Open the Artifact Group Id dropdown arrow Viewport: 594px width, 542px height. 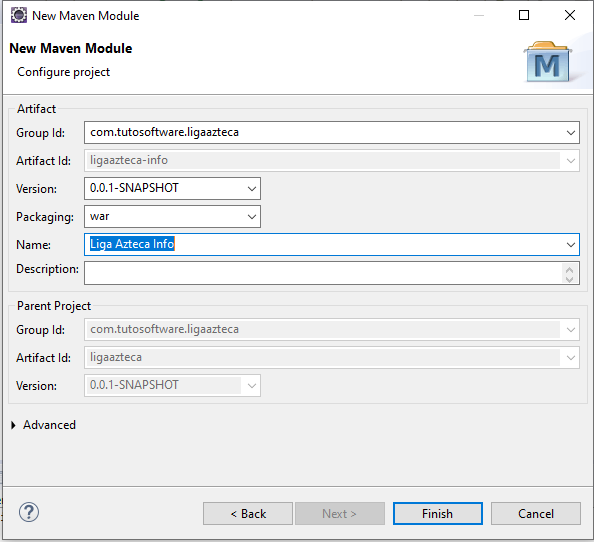coord(571,133)
